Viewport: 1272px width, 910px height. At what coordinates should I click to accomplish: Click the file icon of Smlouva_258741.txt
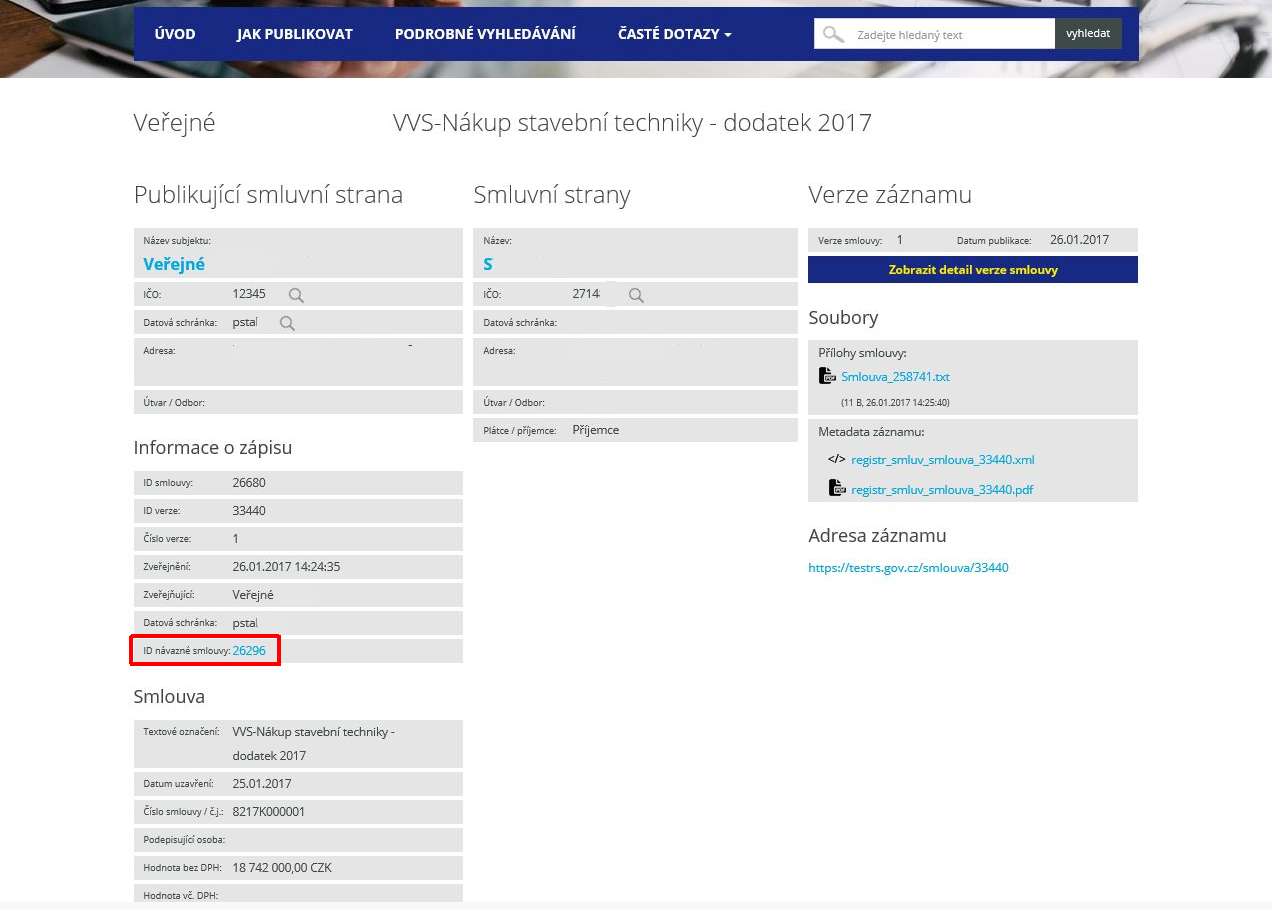[x=827, y=376]
